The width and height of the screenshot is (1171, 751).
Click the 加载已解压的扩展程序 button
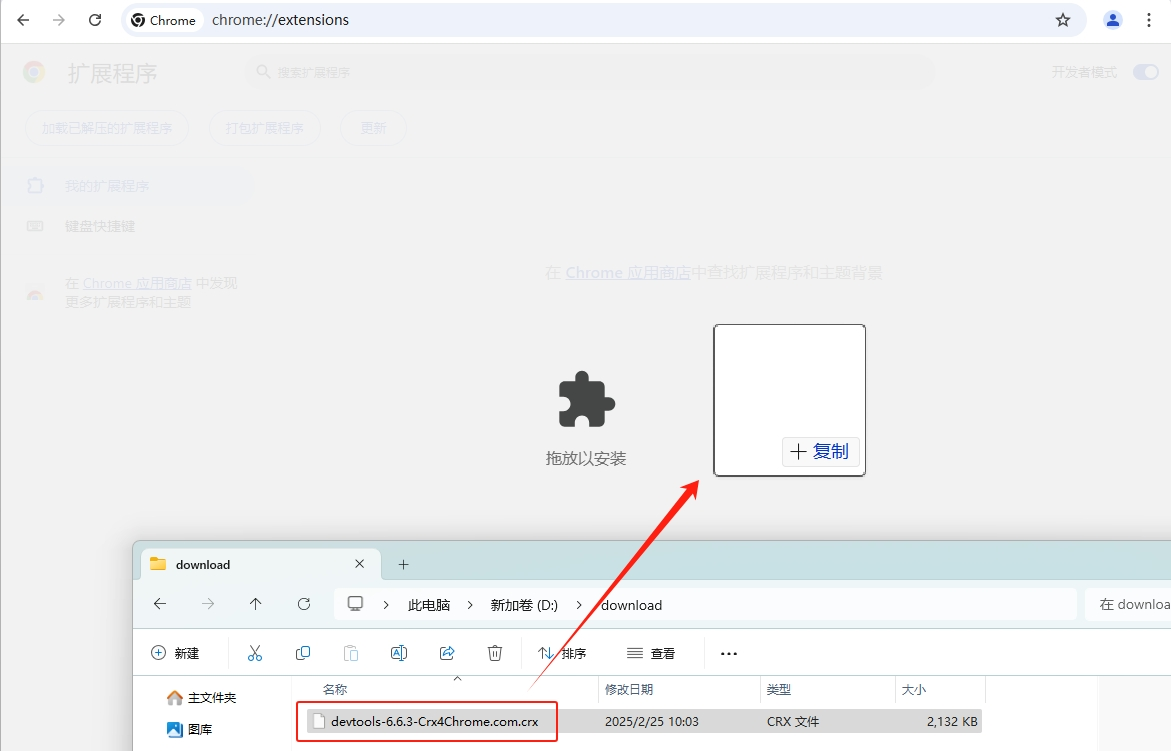coord(106,127)
